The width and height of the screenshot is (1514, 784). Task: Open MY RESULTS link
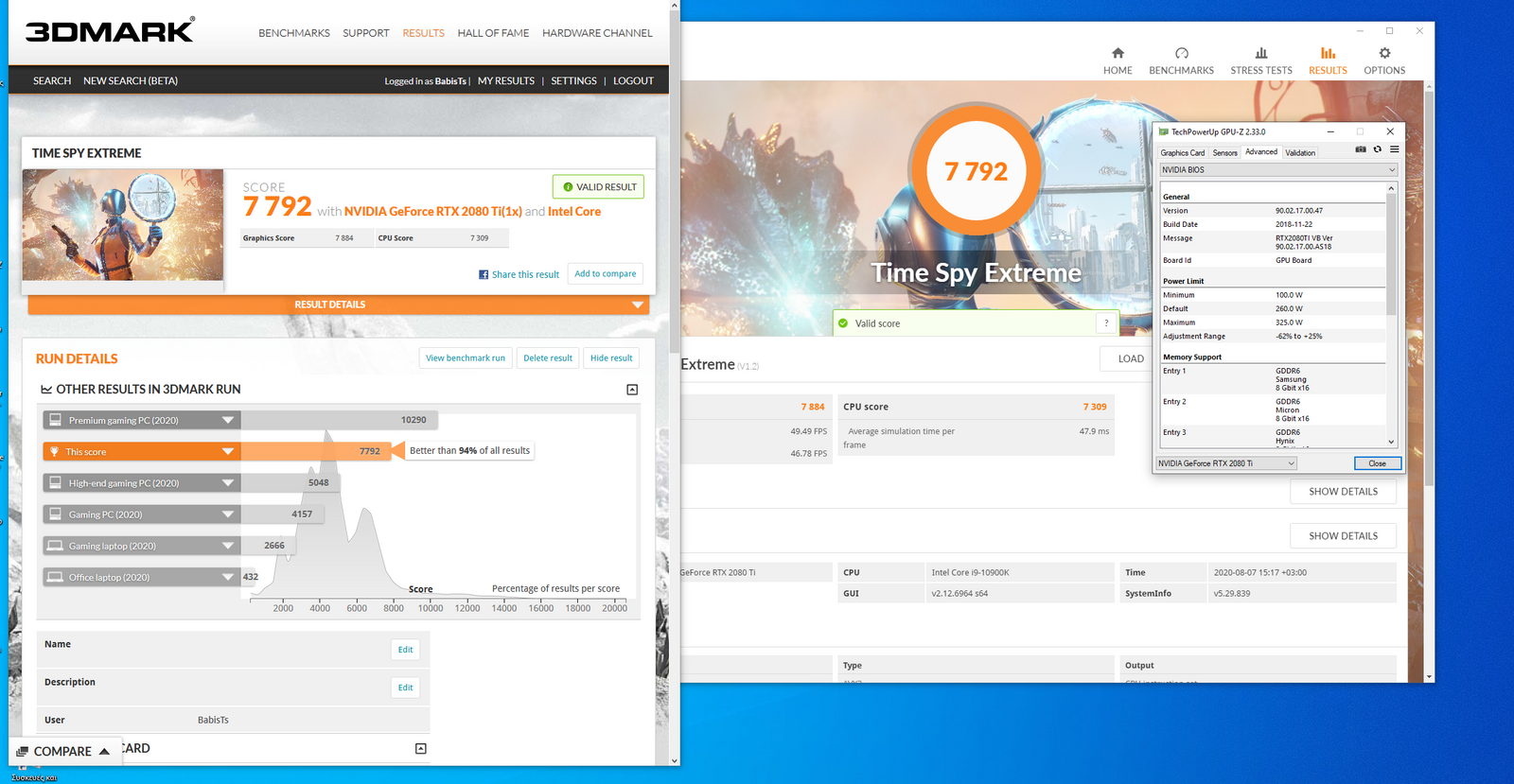click(506, 81)
